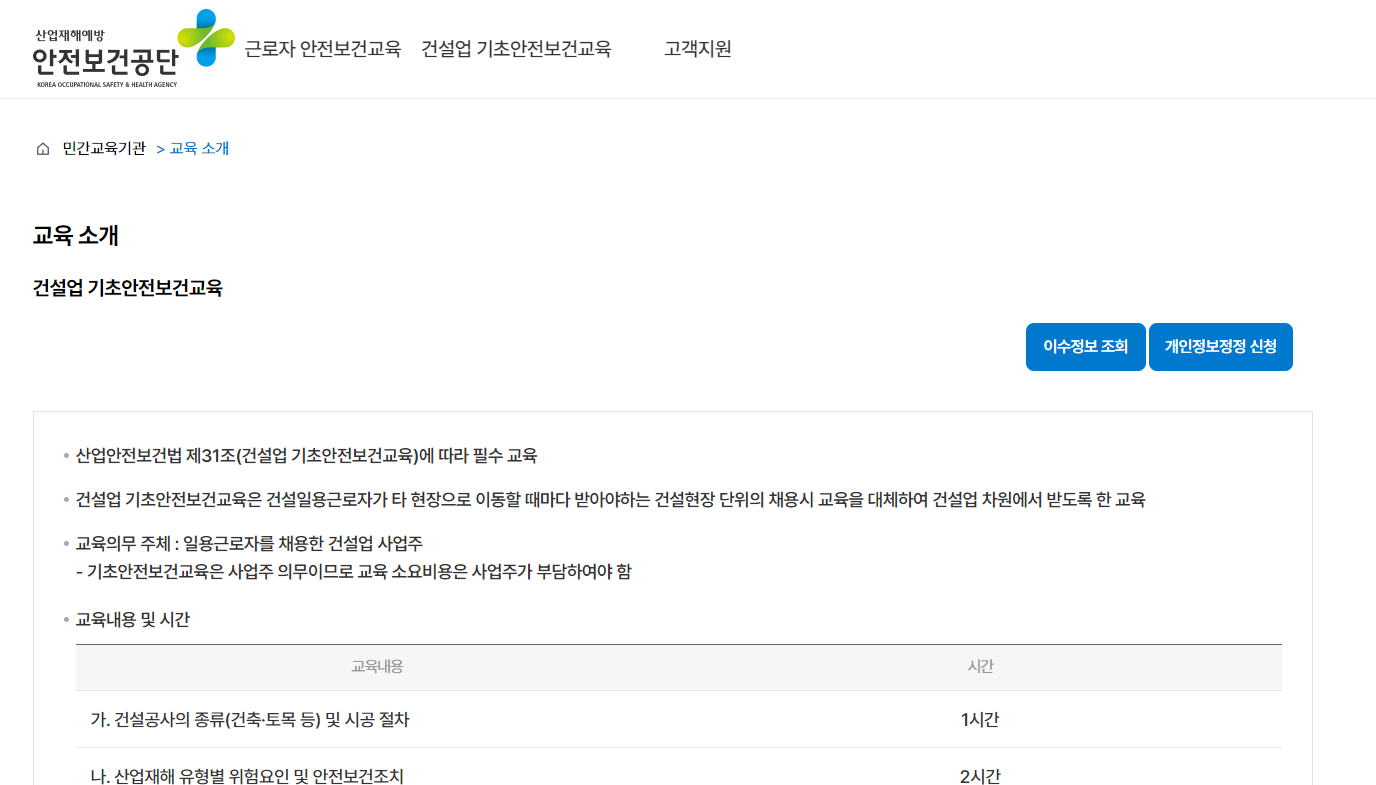1376x785 pixels.
Task: Click 민간교육기관 breadcrumb link
Action: [x=104, y=149]
